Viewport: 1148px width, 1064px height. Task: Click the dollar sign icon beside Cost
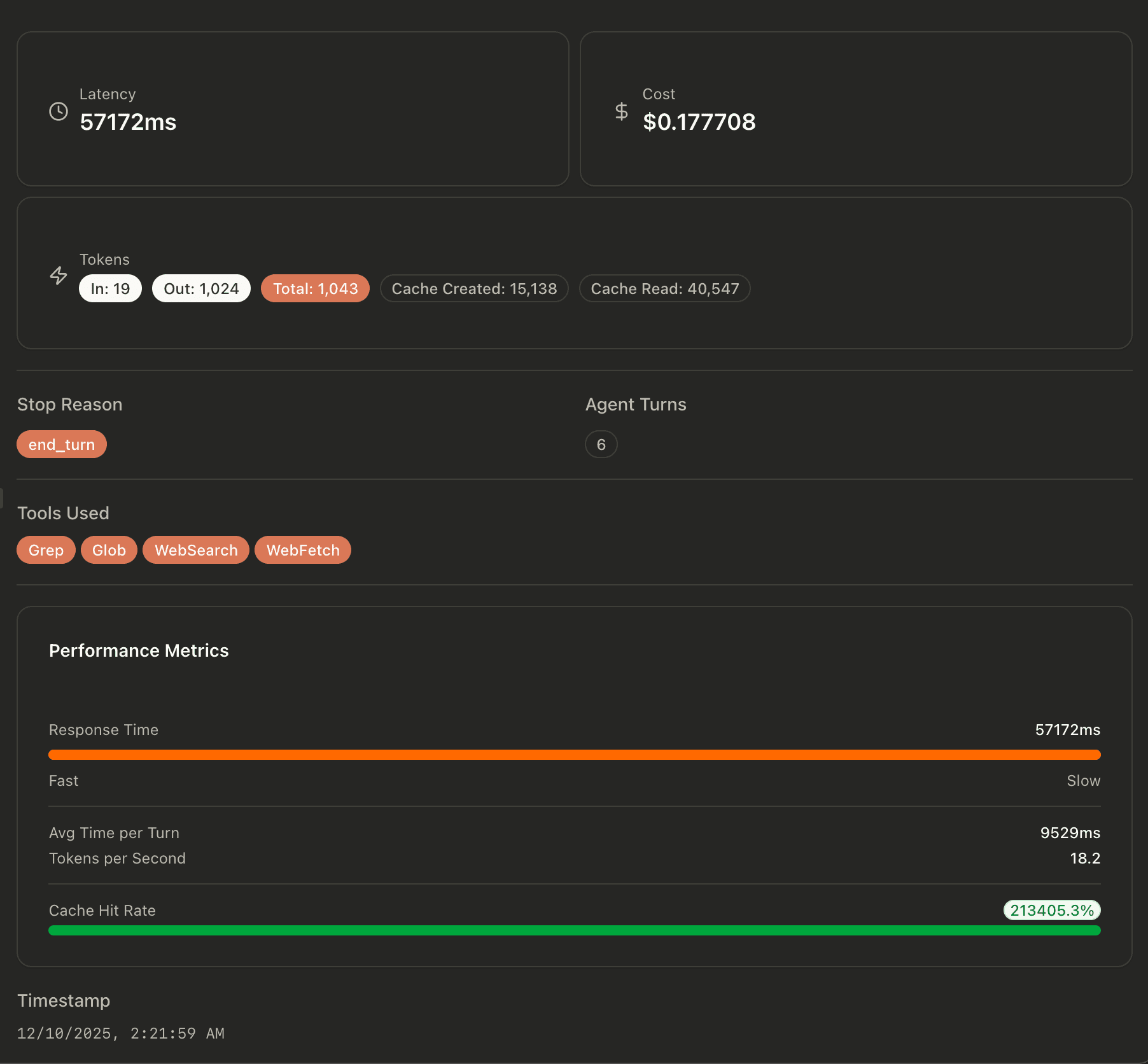[622, 111]
